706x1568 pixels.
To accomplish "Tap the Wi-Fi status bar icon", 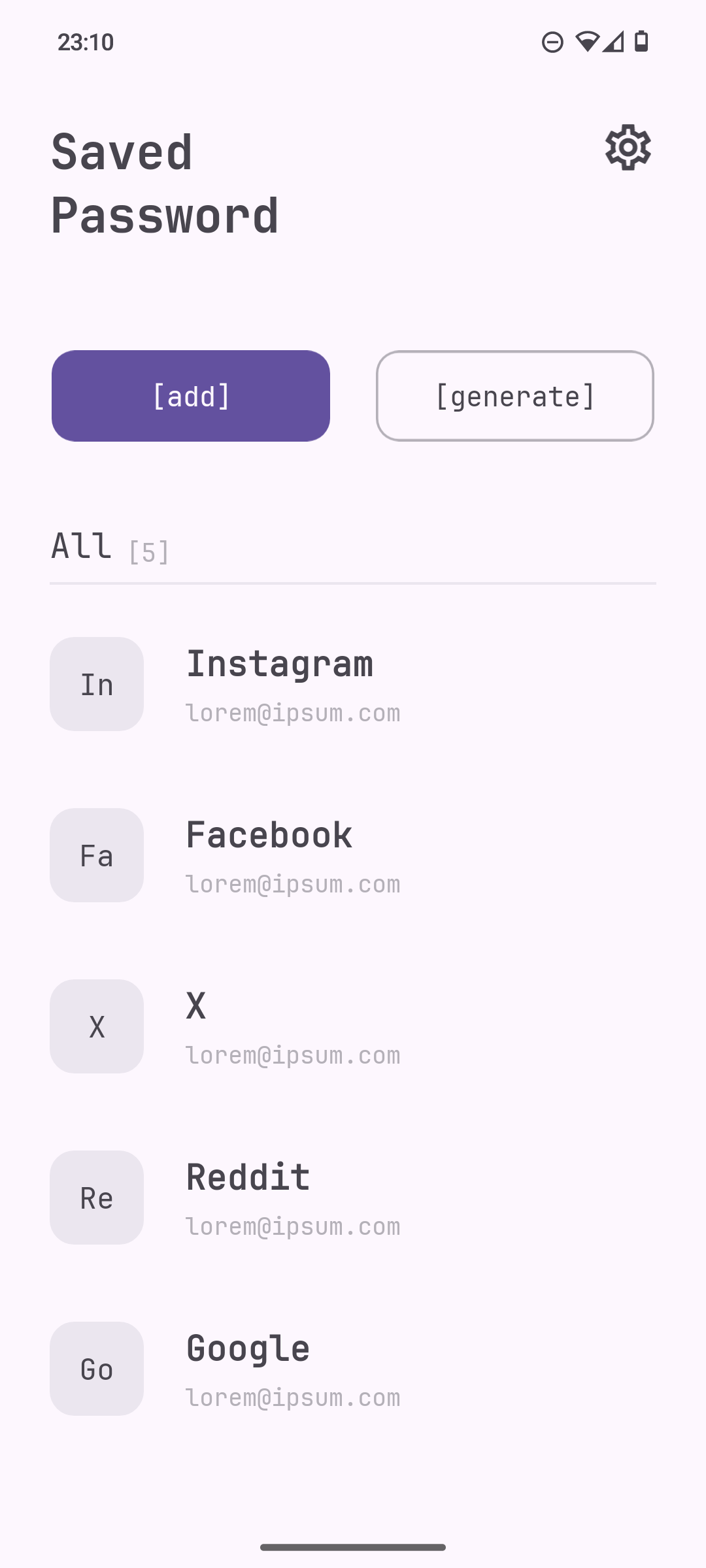I will coord(587,42).
